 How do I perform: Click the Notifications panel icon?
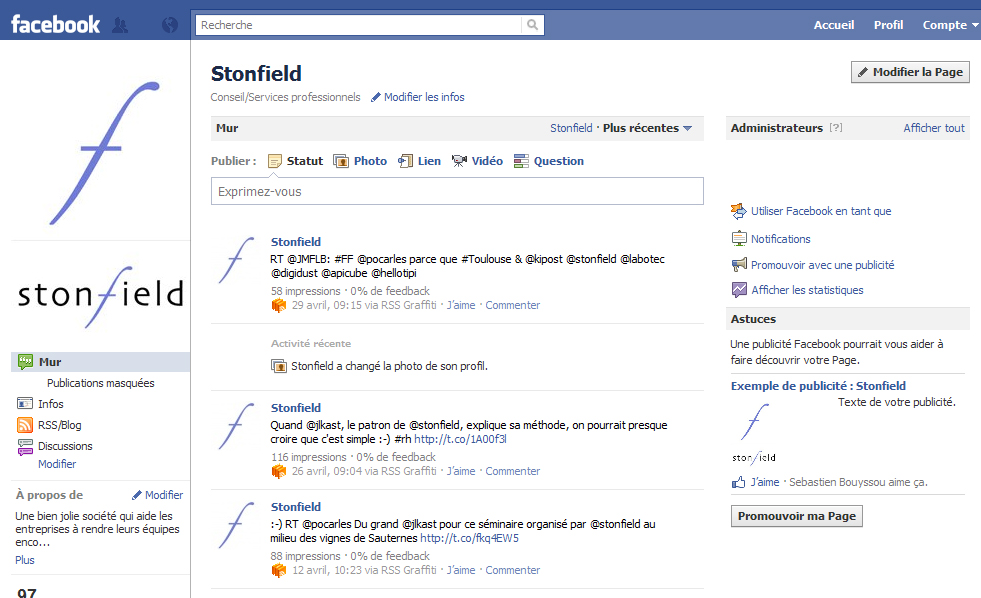[x=739, y=238]
